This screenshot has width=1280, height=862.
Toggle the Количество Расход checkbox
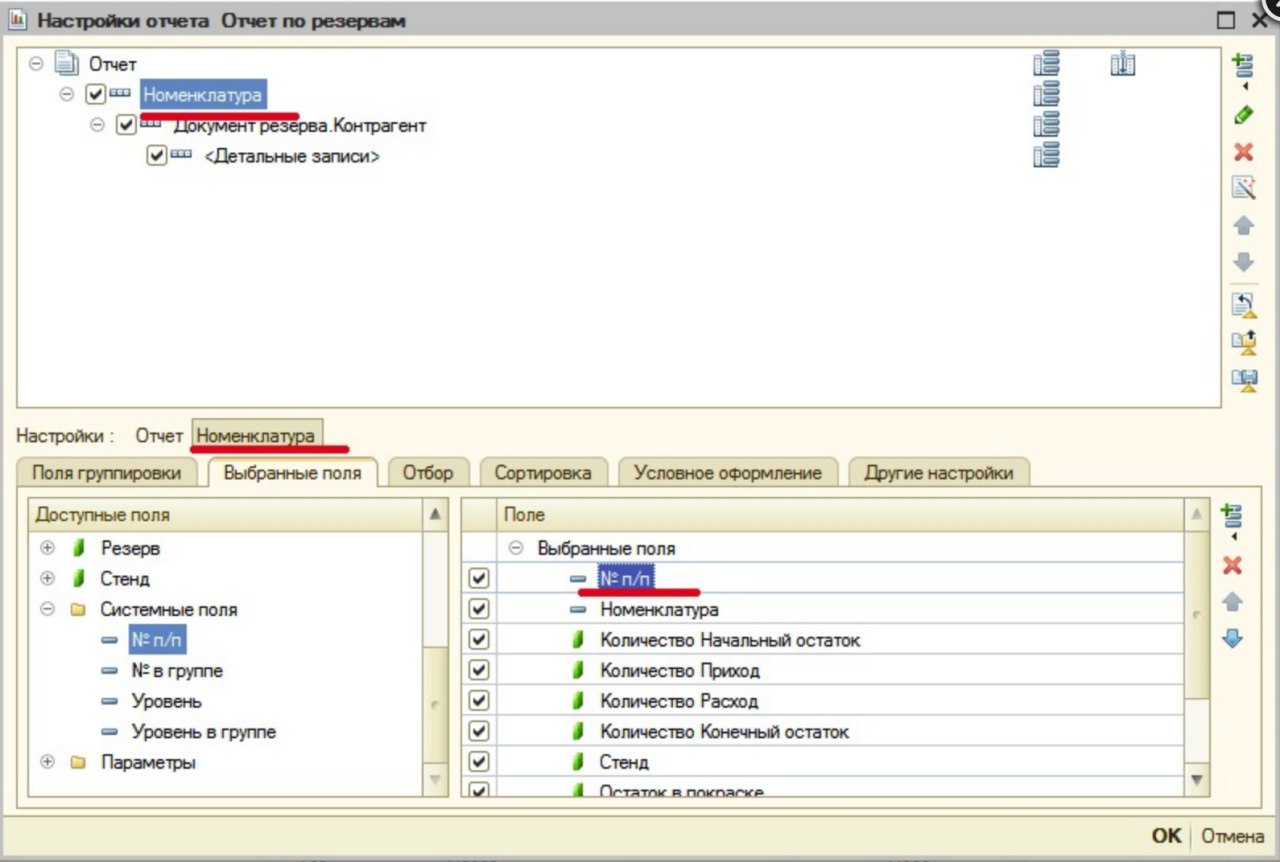tap(479, 701)
